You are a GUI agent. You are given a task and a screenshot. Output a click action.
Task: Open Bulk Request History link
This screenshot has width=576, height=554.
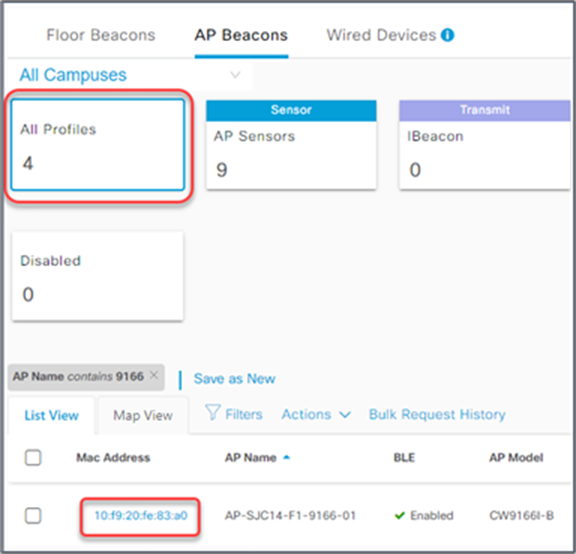pyautogui.click(x=437, y=414)
